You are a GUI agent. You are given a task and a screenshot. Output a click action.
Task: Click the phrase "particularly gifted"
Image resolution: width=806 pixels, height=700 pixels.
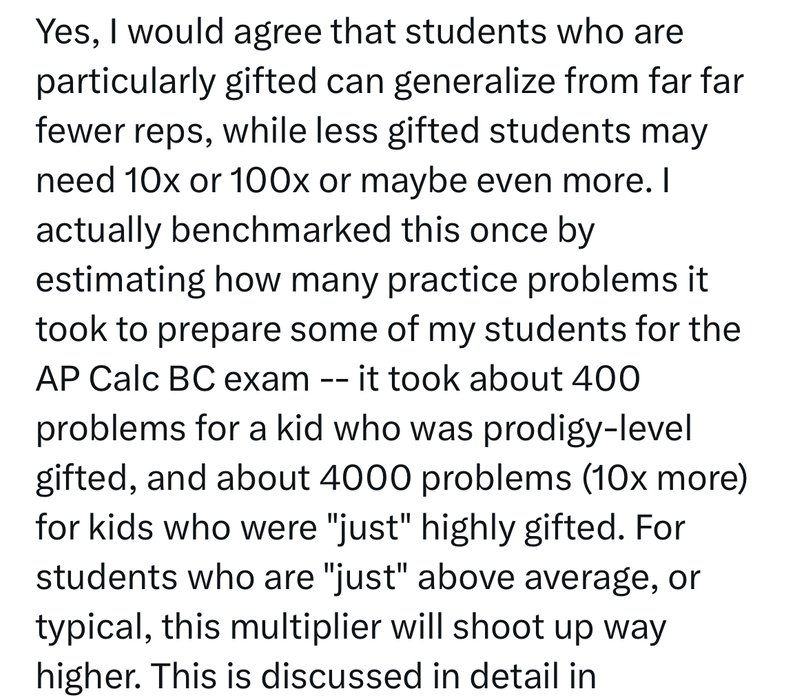pos(176,84)
